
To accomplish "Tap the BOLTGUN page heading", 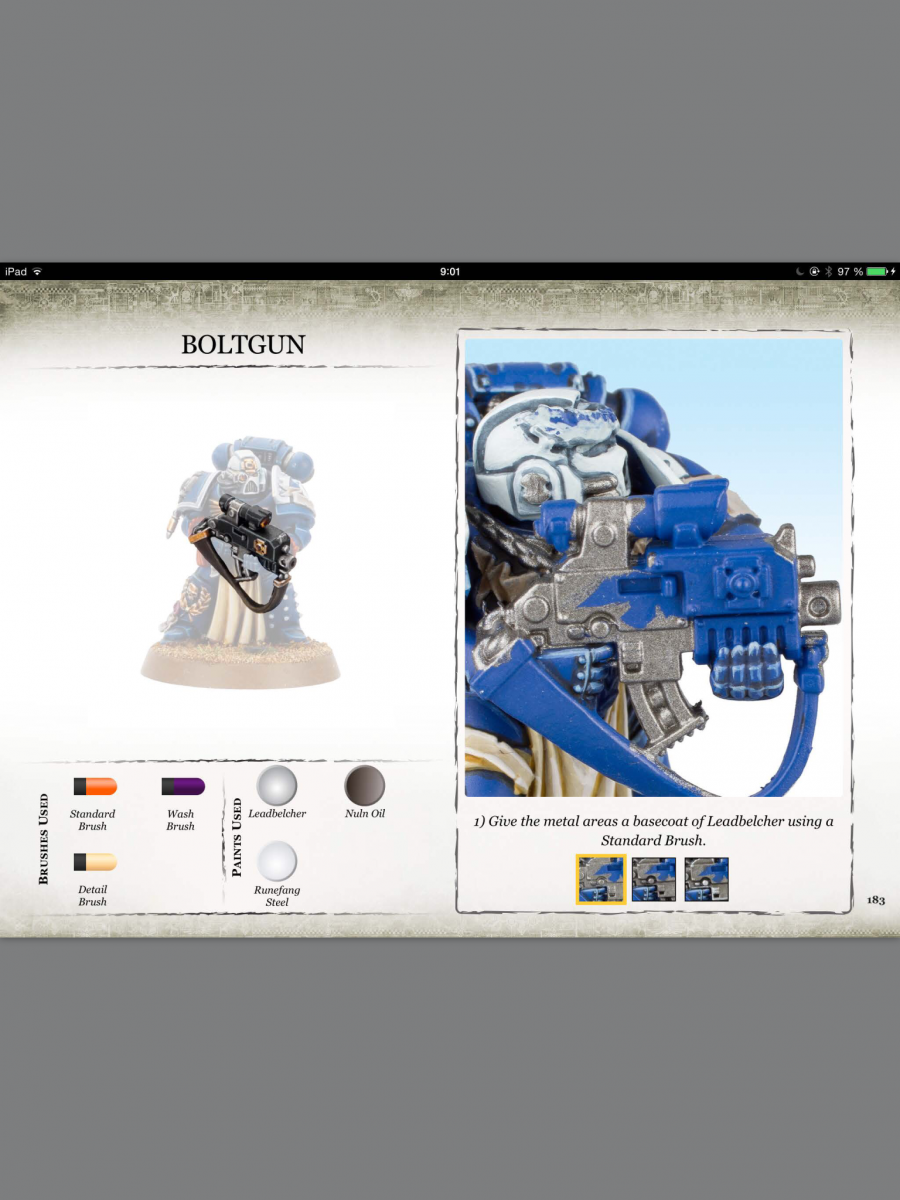I will [x=243, y=345].
